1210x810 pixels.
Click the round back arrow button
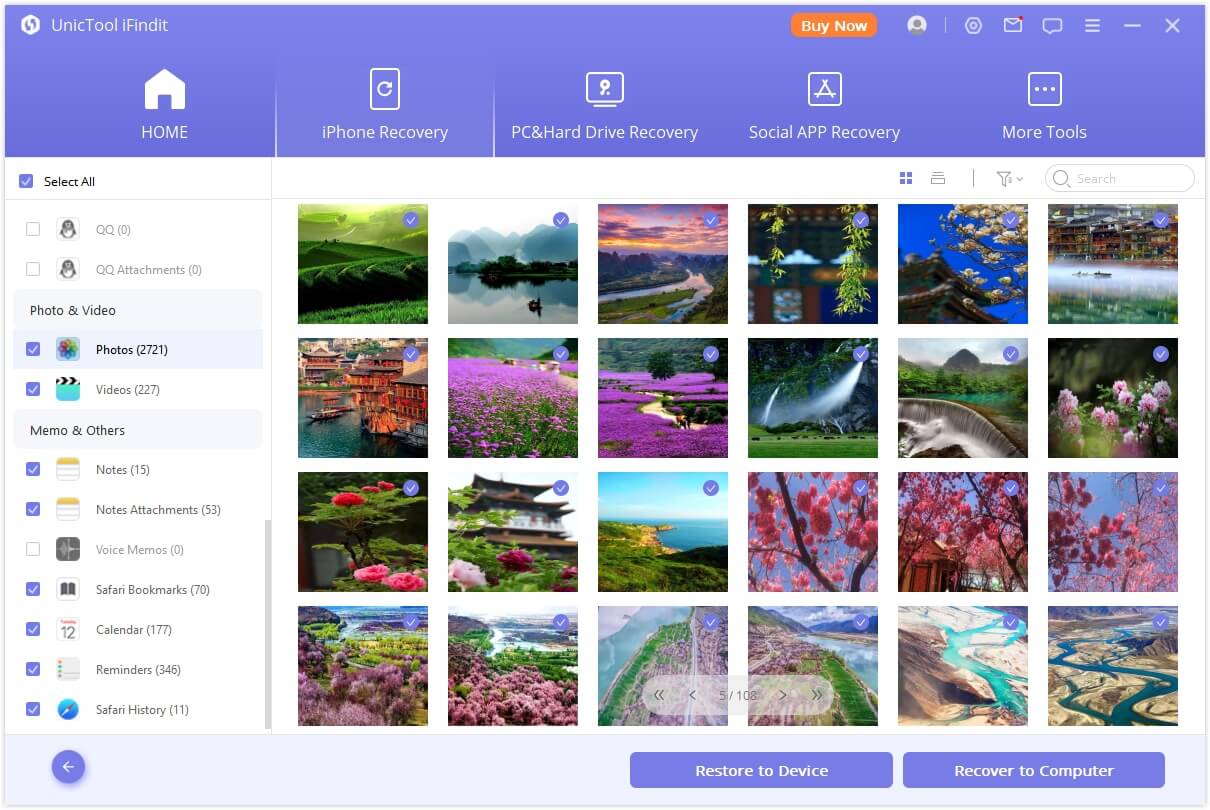(x=68, y=767)
